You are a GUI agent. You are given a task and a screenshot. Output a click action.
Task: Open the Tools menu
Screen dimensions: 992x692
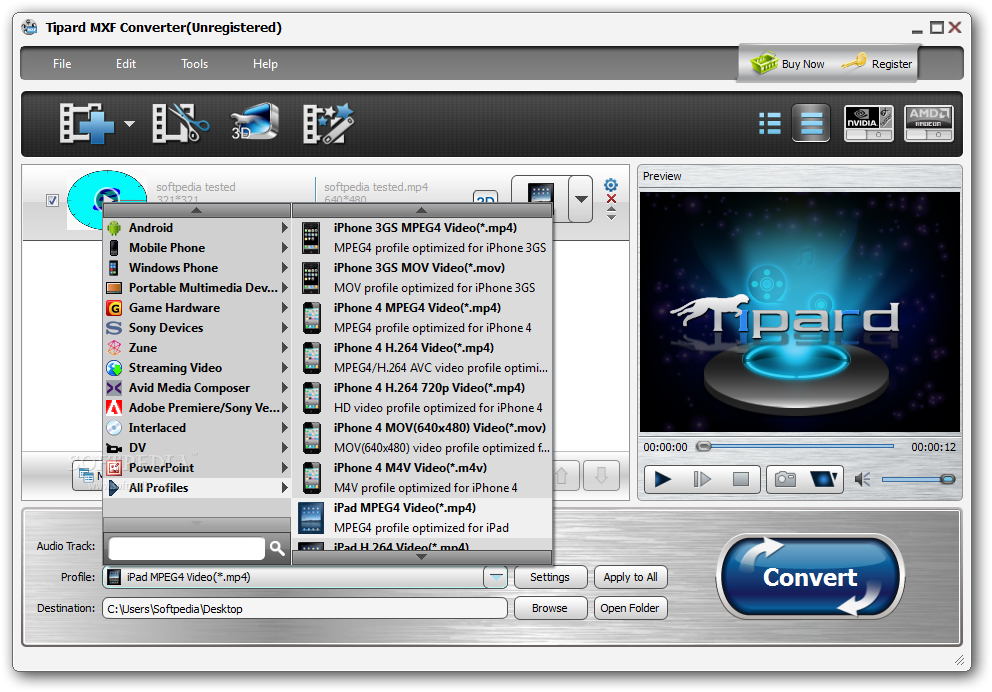(194, 64)
